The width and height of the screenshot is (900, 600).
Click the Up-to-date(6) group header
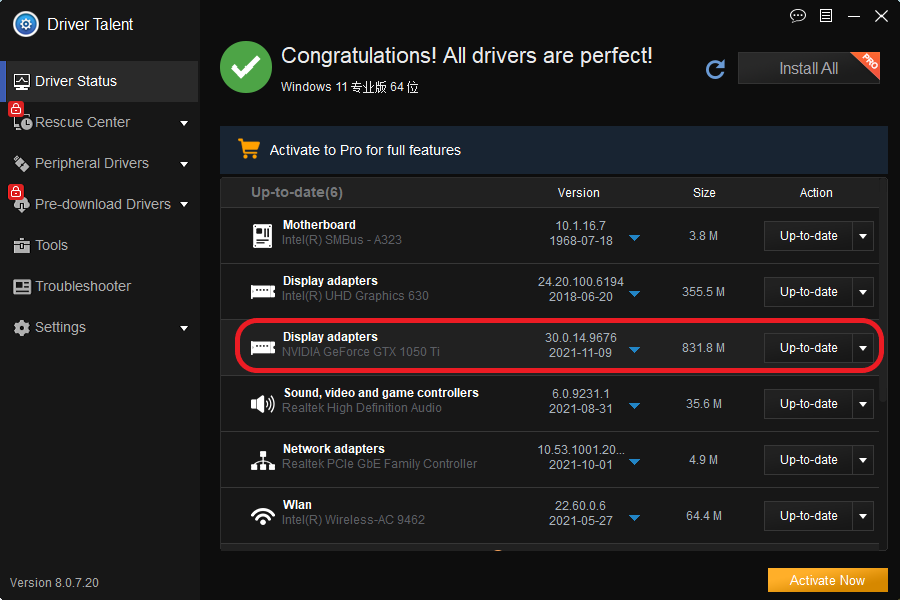click(297, 192)
